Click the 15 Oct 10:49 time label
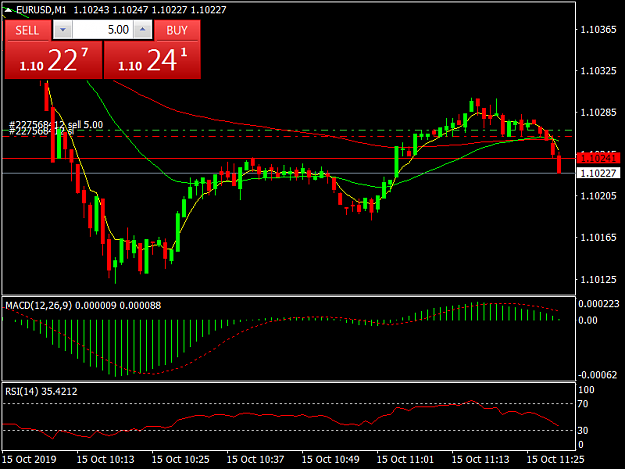This screenshot has width=625, height=469. (330, 459)
